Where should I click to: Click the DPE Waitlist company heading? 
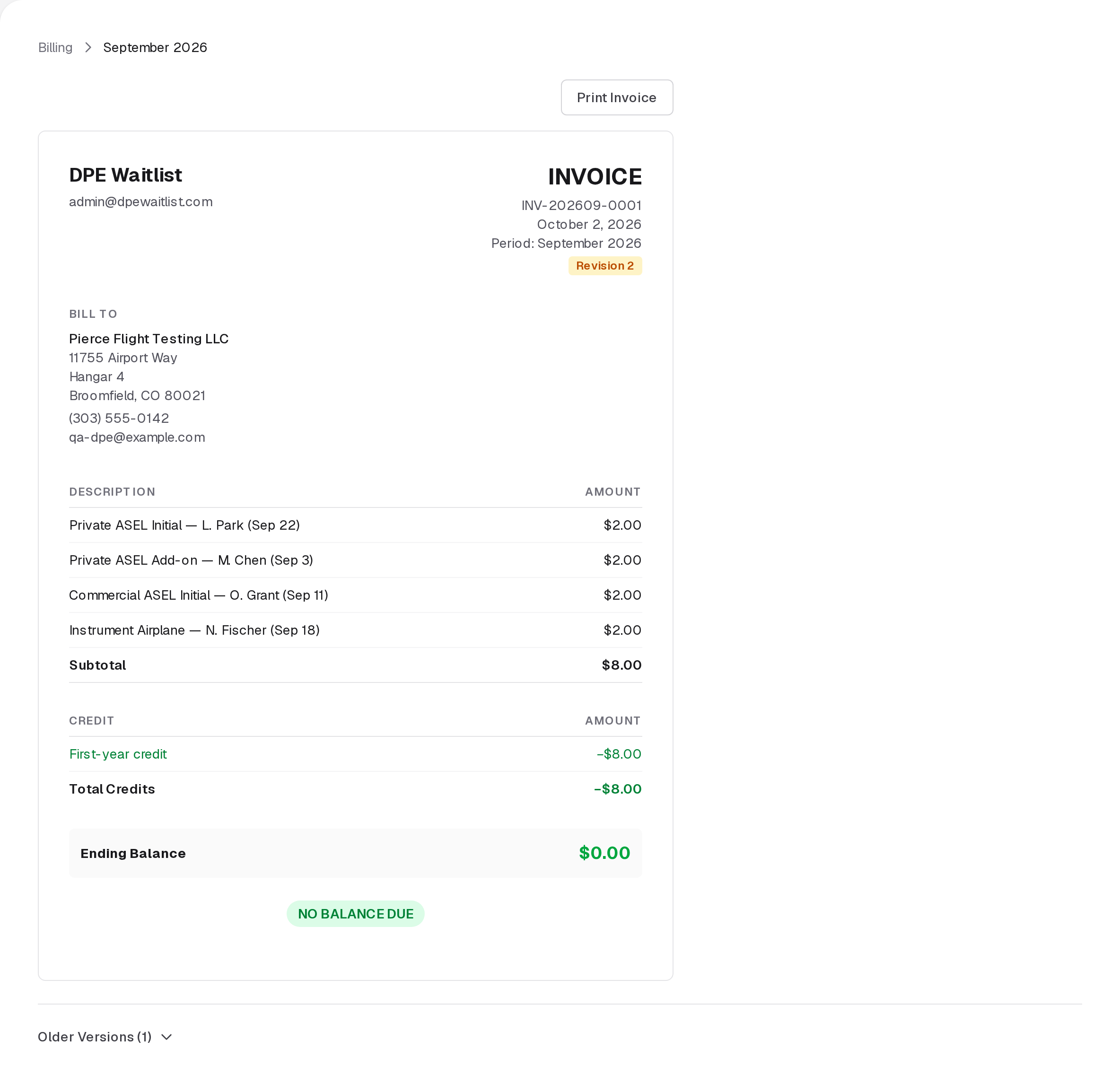click(126, 175)
